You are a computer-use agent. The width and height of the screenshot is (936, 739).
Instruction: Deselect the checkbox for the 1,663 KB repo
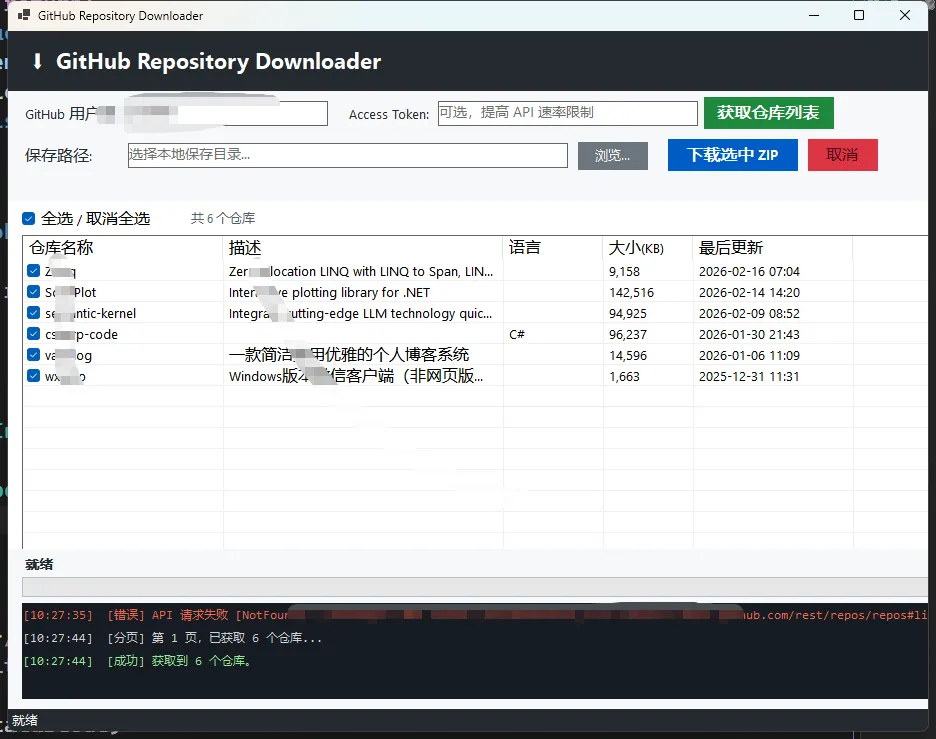(34, 376)
